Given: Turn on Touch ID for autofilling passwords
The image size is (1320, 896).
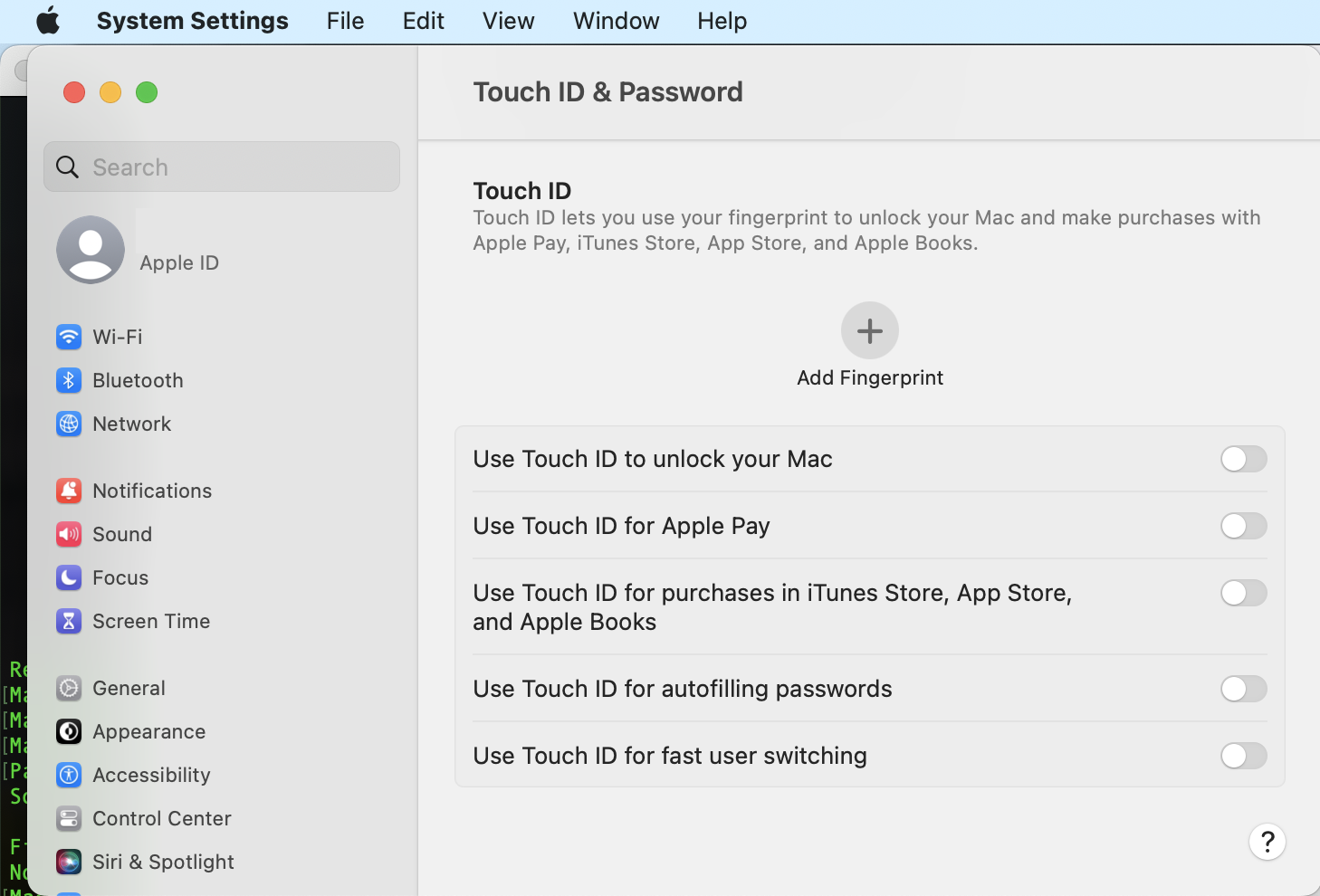Looking at the screenshot, I should pos(1243,689).
